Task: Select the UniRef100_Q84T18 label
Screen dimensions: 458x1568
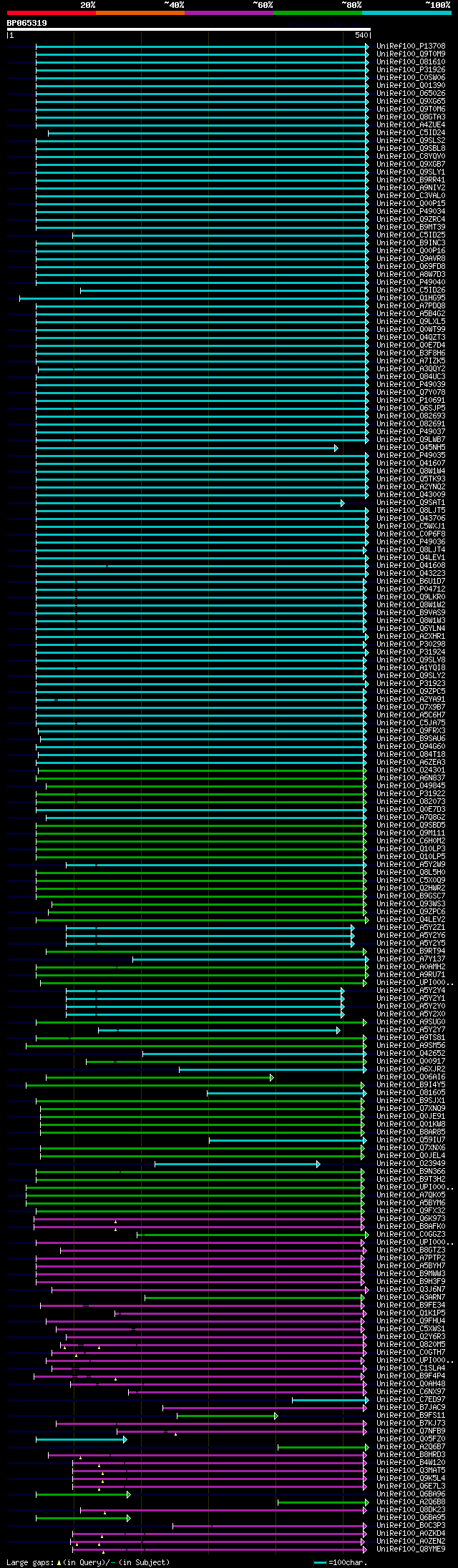Action: coord(411,755)
